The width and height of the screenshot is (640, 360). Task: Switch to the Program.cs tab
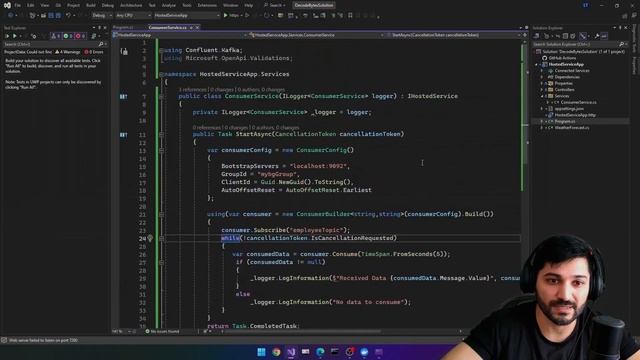(123, 27)
